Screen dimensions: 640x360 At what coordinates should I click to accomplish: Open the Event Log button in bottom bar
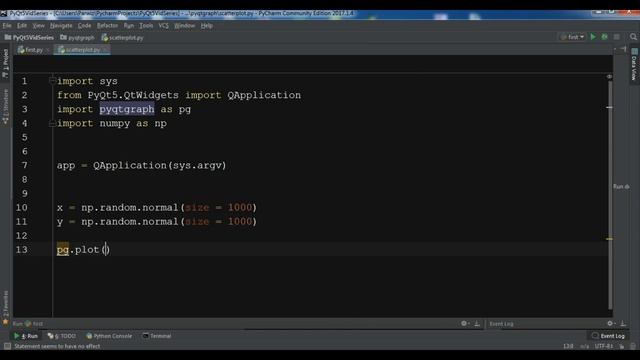coord(608,336)
